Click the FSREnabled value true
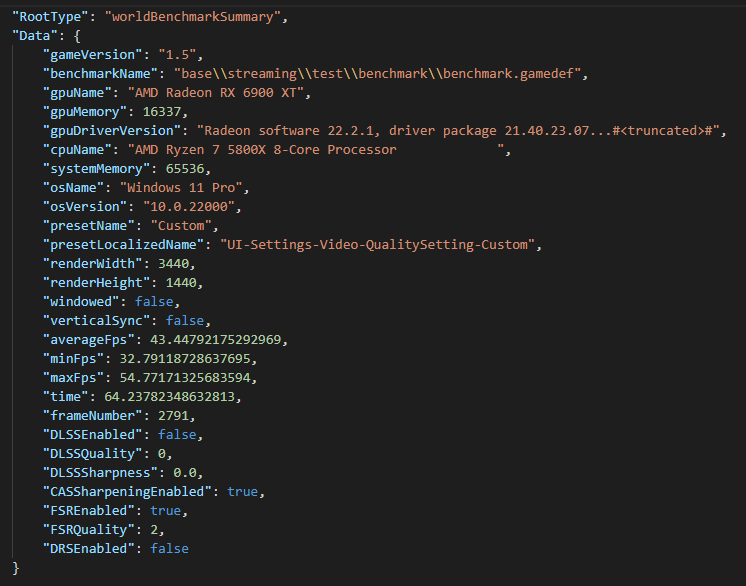 pyautogui.click(x=166, y=511)
